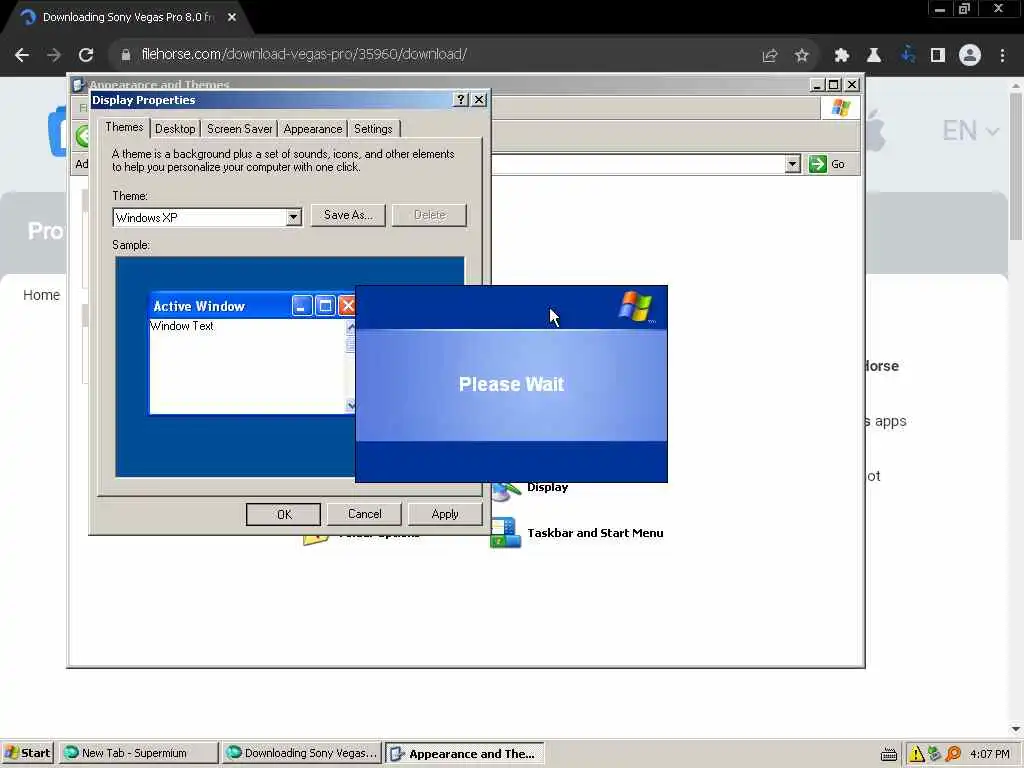The image size is (1024, 768).
Task: Click the magnifier tray icon
Action: (x=953, y=754)
